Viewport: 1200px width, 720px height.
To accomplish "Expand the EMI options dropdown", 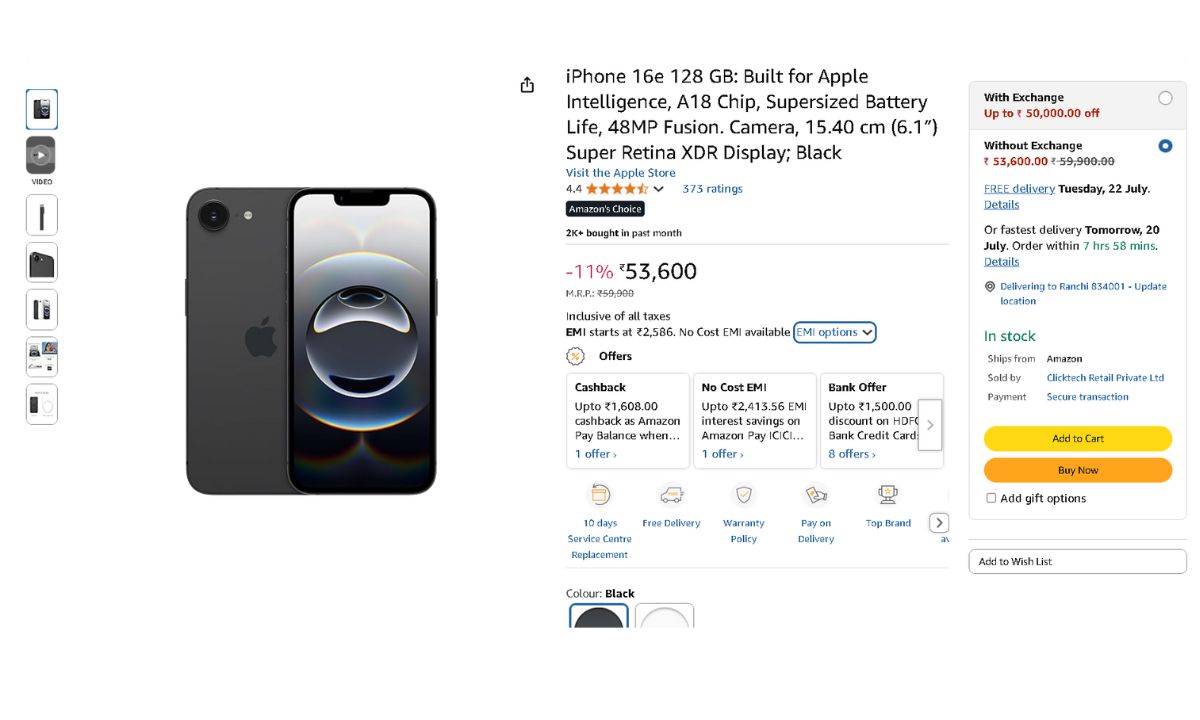I will (834, 332).
